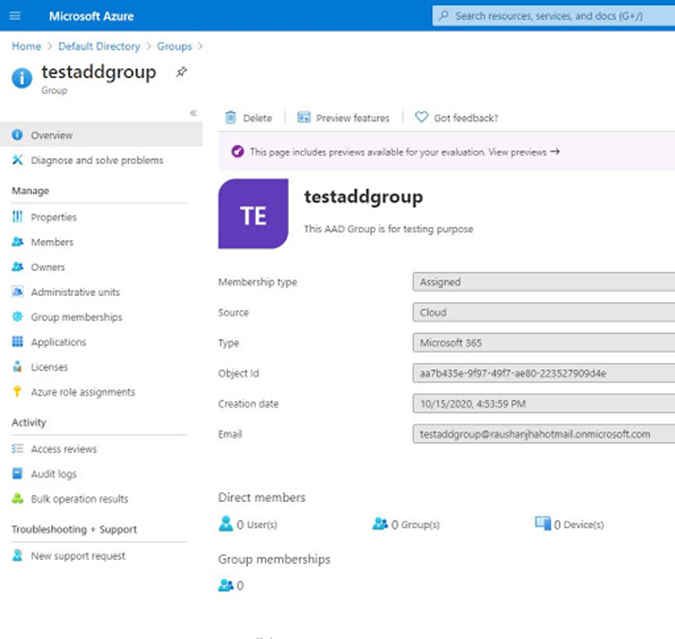Open the Members page
Image resolution: width=675 pixels, height=639 pixels.
pyautogui.click(x=52, y=242)
